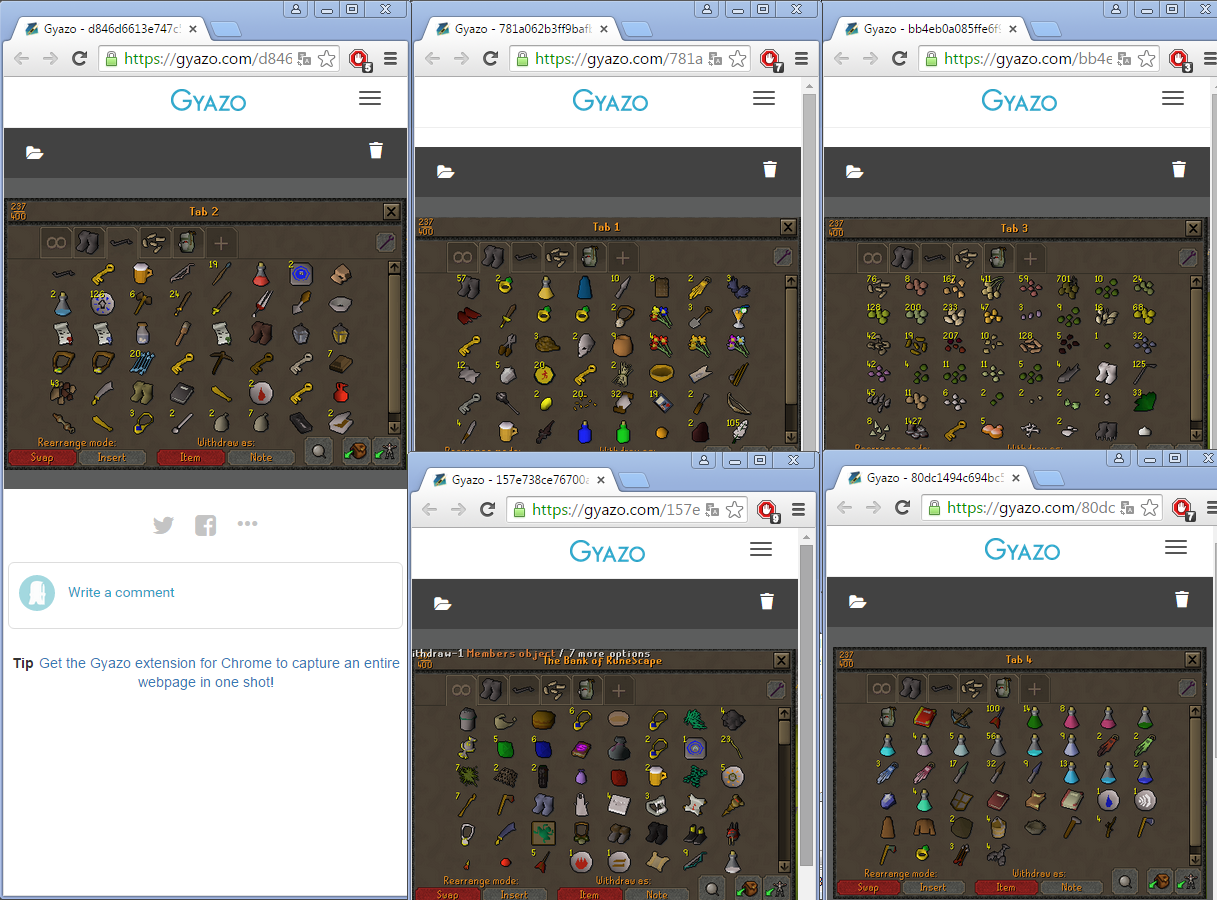Open new tab button in 157e window

click(x=633, y=480)
